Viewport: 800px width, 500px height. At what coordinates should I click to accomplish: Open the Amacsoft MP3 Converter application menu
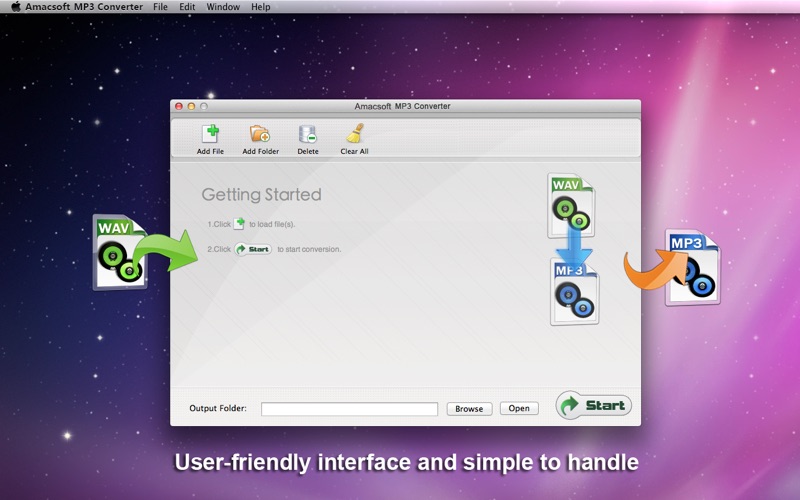(x=84, y=7)
